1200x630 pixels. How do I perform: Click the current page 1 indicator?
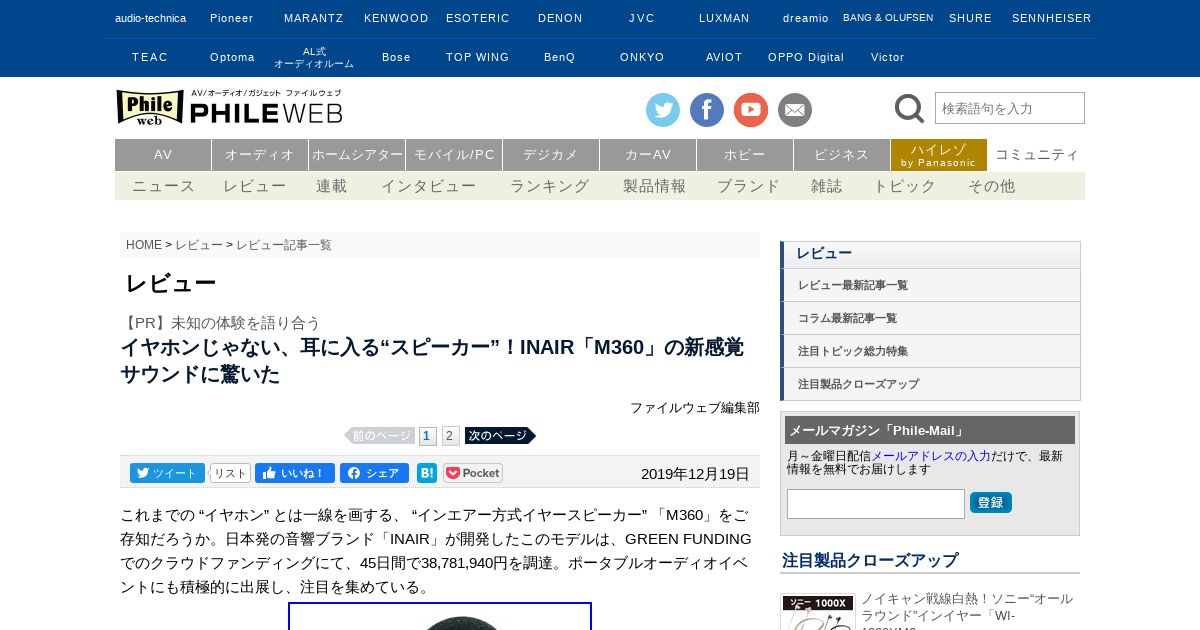[x=427, y=436]
